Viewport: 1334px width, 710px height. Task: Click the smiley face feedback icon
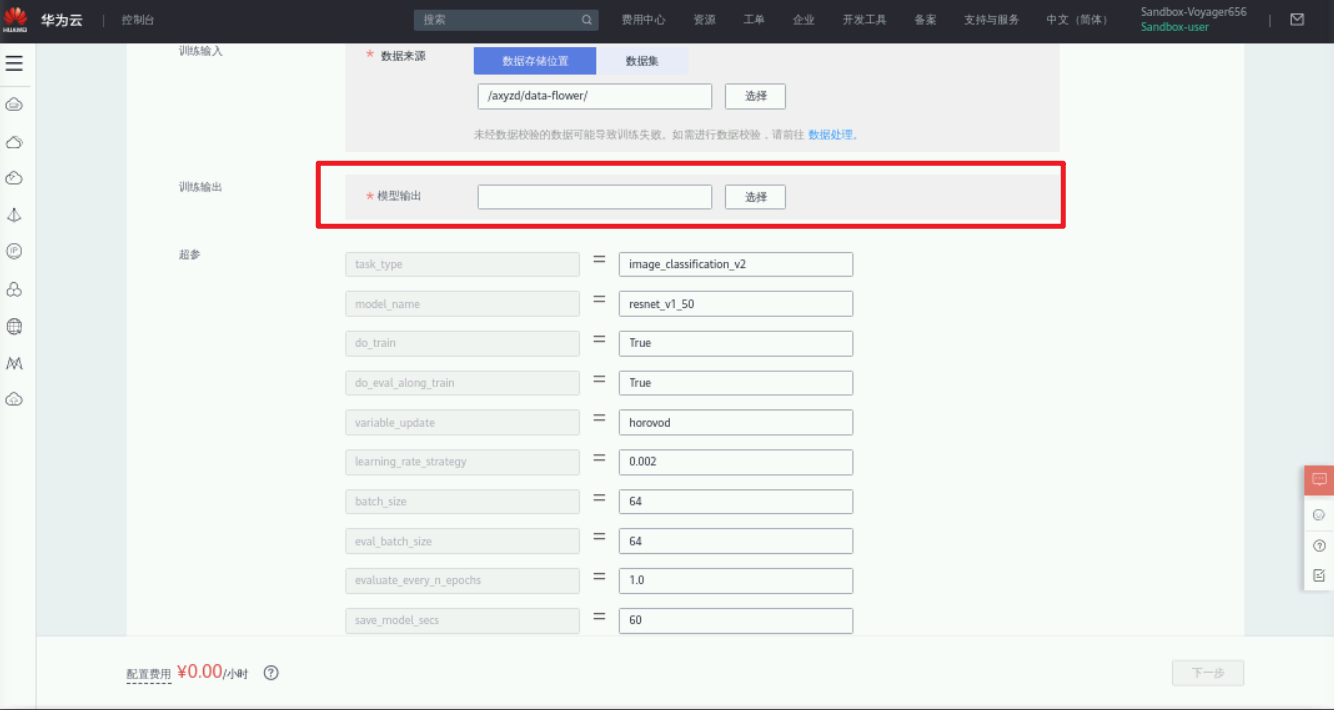coord(1319,515)
